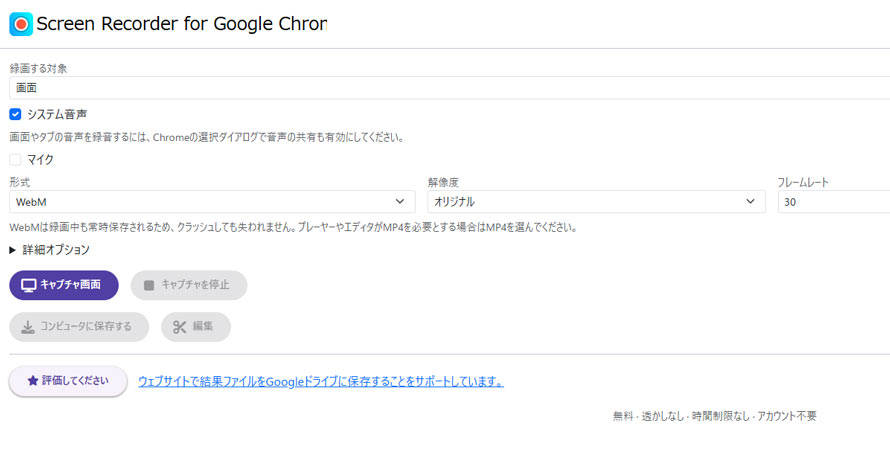This screenshot has height=468, width=890.
Task: Click the Screen Recorder red record logo icon
Action: (21, 24)
